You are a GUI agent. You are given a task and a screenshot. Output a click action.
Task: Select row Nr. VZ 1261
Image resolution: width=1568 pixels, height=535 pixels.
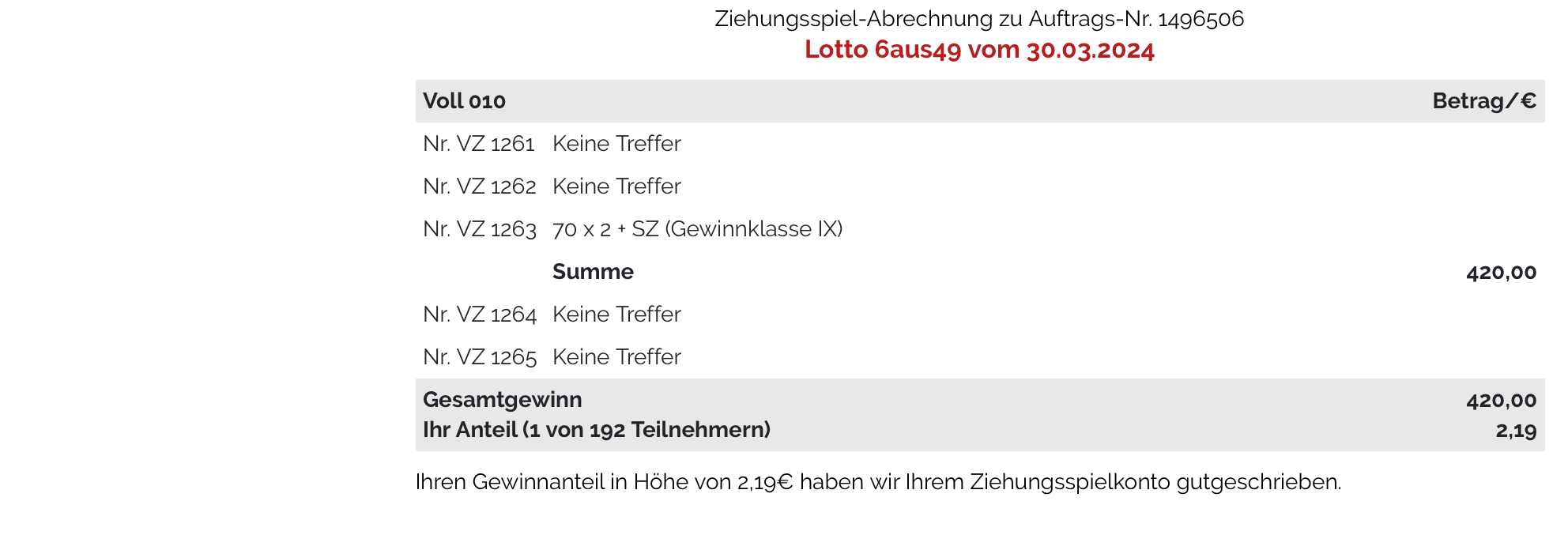click(980, 144)
